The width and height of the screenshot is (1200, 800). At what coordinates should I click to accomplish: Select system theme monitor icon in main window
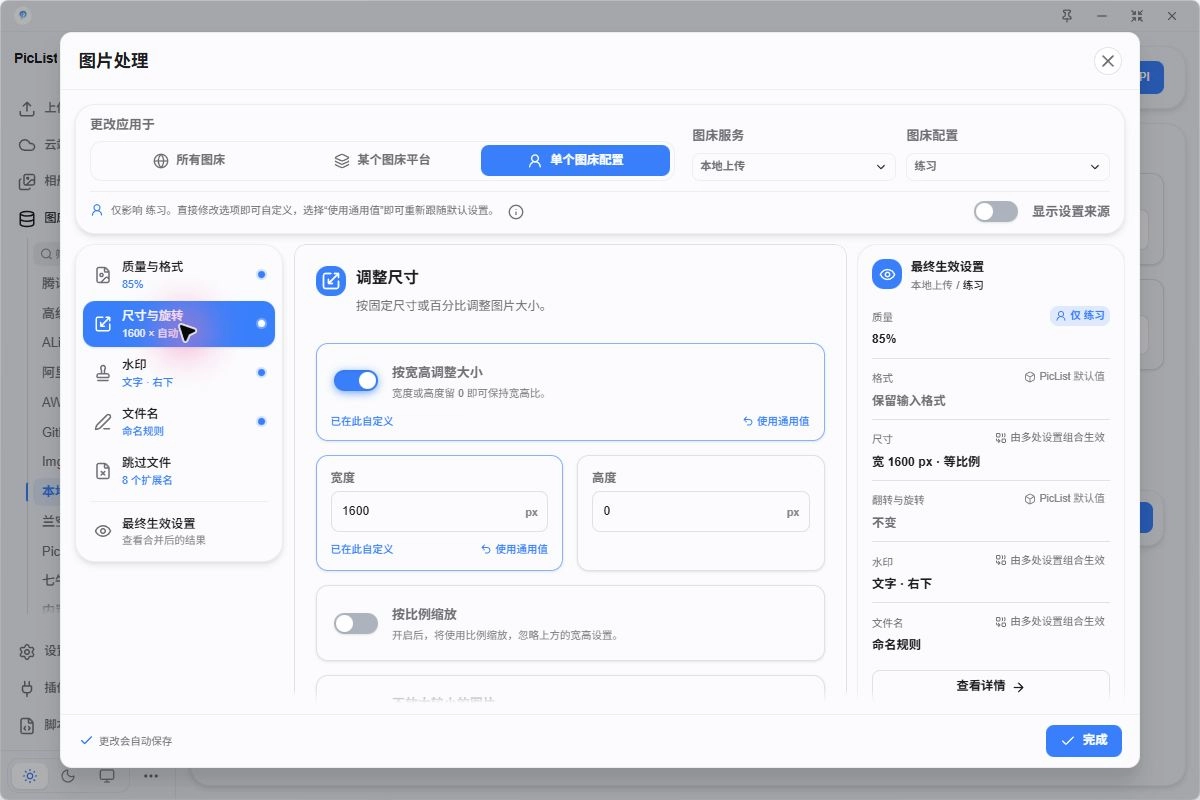pyautogui.click(x=107, y=775)
